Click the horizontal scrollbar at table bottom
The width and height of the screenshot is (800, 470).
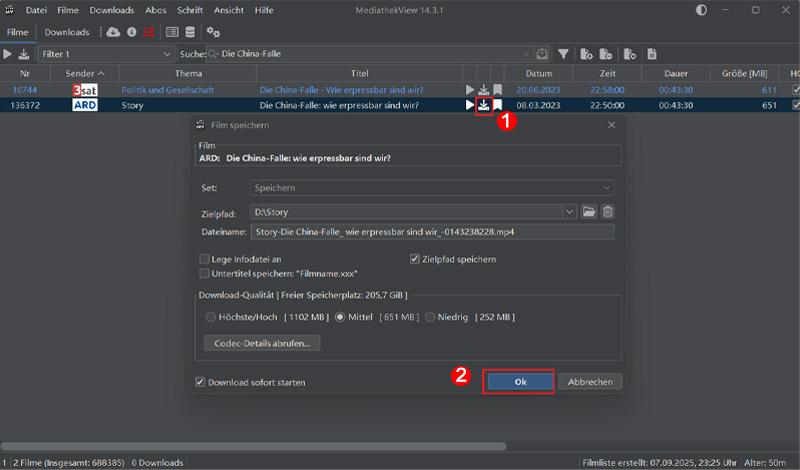[x=254, y=446]
